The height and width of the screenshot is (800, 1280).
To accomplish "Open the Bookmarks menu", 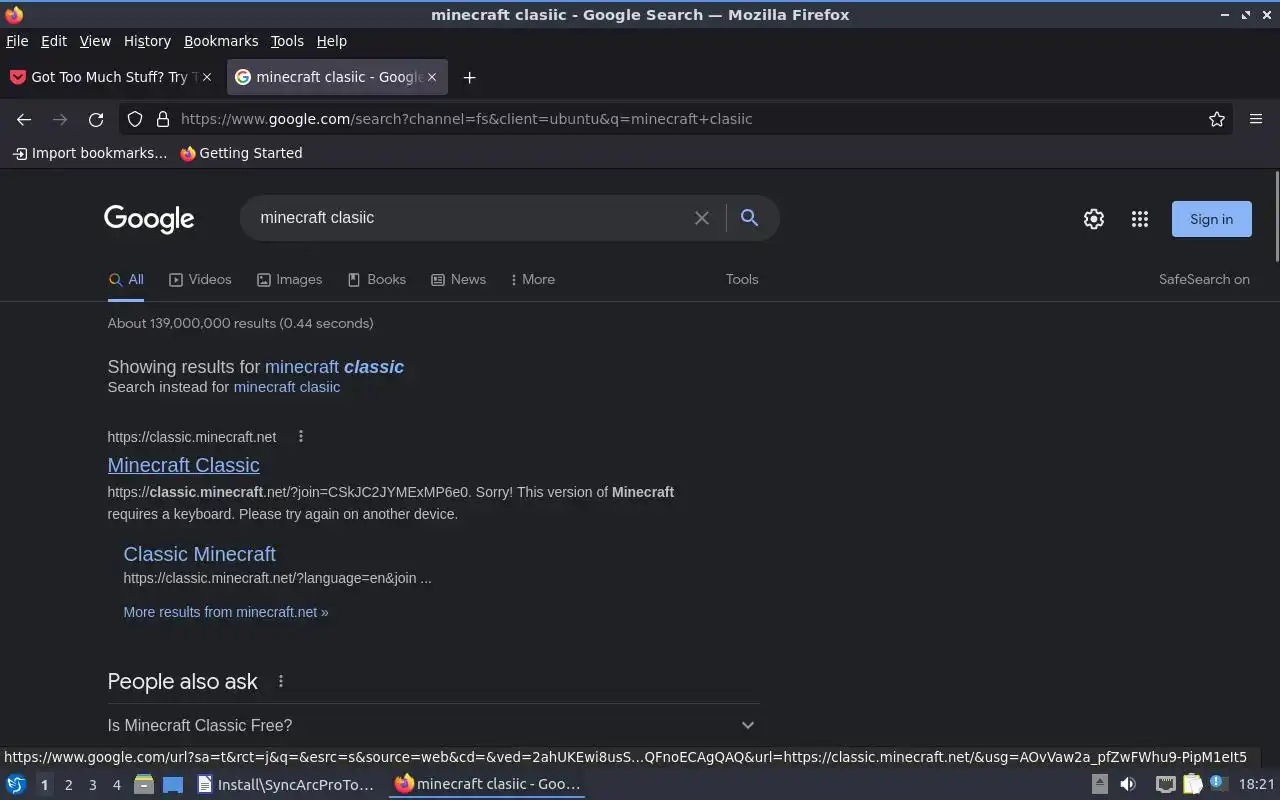I will [221, 41].
